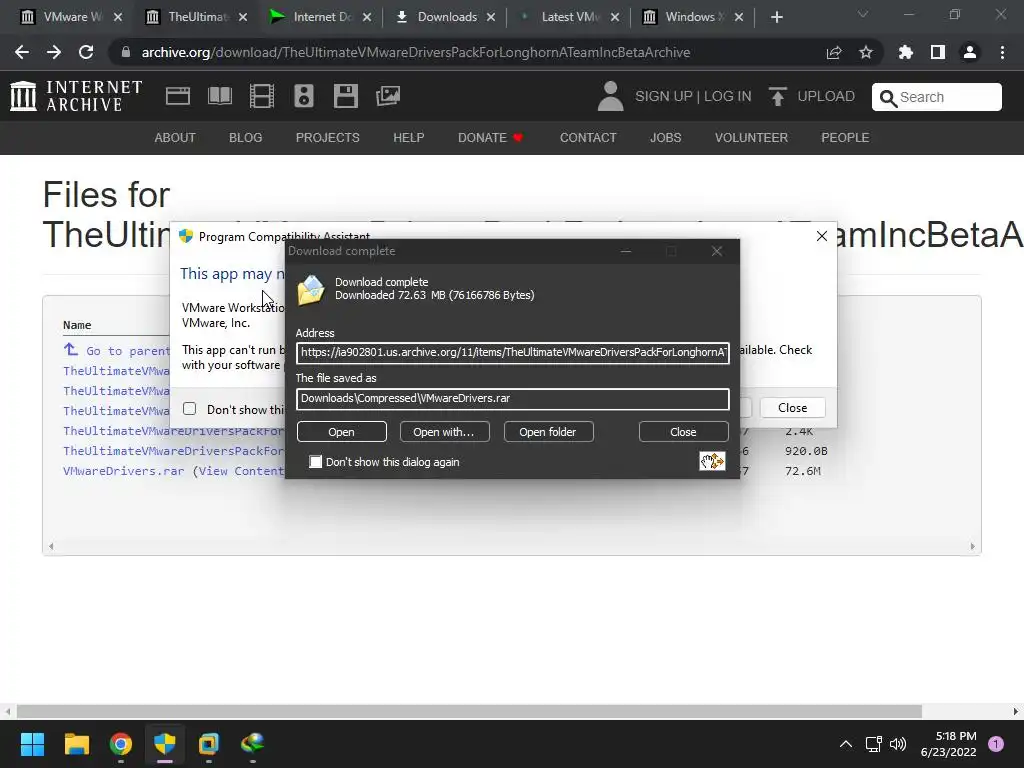The width and height of the screenshot is (1024, 768).
Task: Open the CONTACT navigation link
Action: (x=588, y=138)
